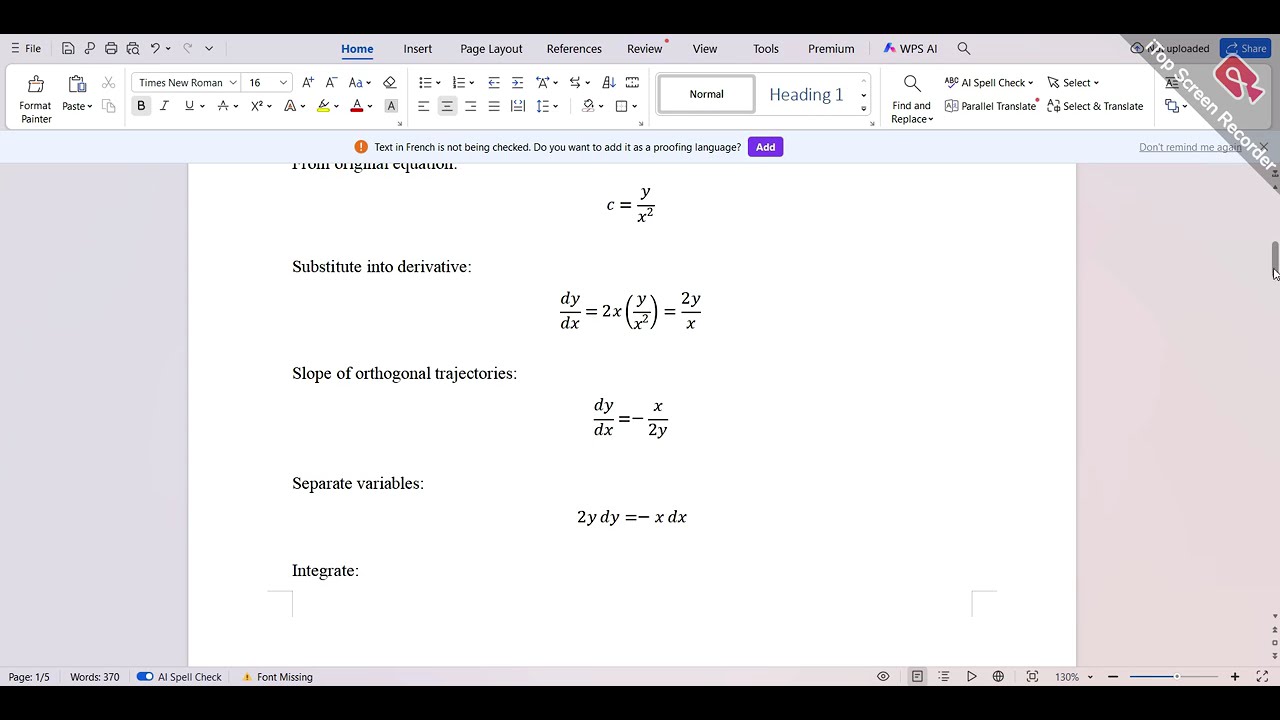Switch to the View tab
Viewport: 1280px width, 720px height.
[705, 48]
